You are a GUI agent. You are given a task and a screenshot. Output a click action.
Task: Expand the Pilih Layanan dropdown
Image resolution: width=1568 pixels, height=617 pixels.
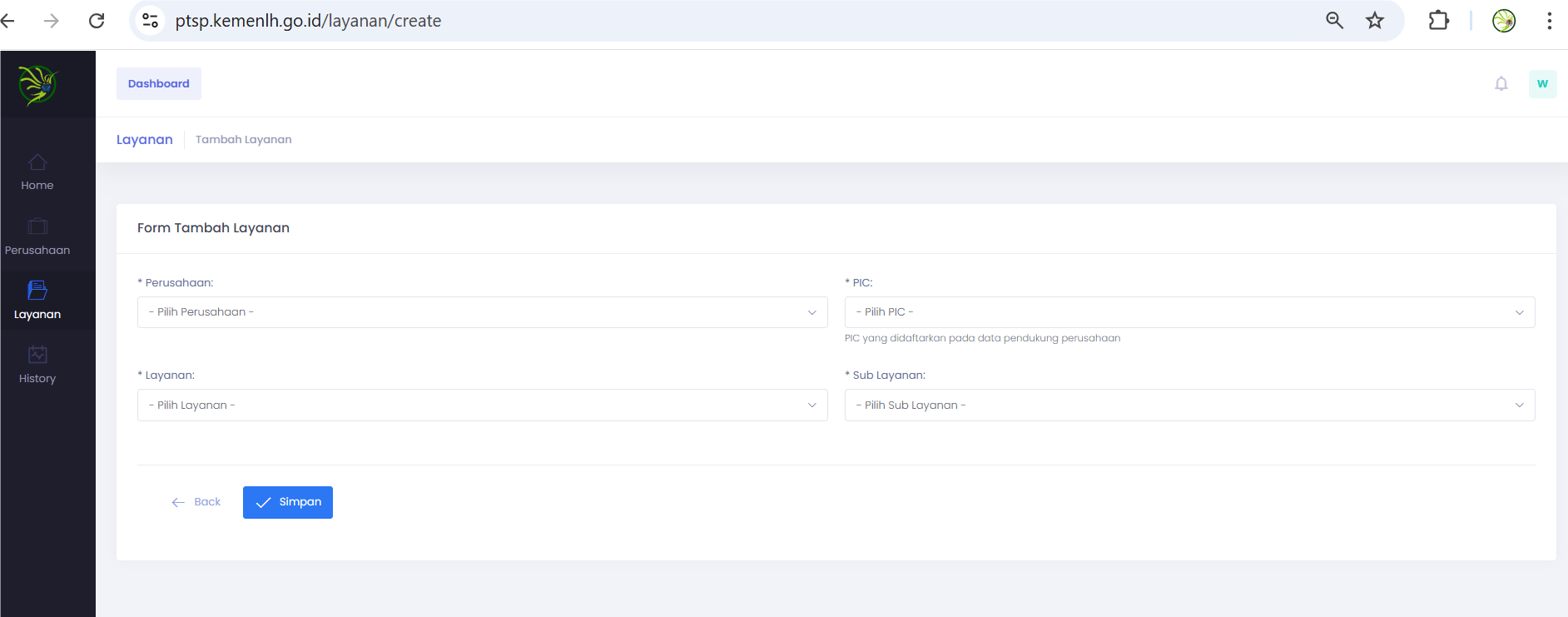click(482, 406)
